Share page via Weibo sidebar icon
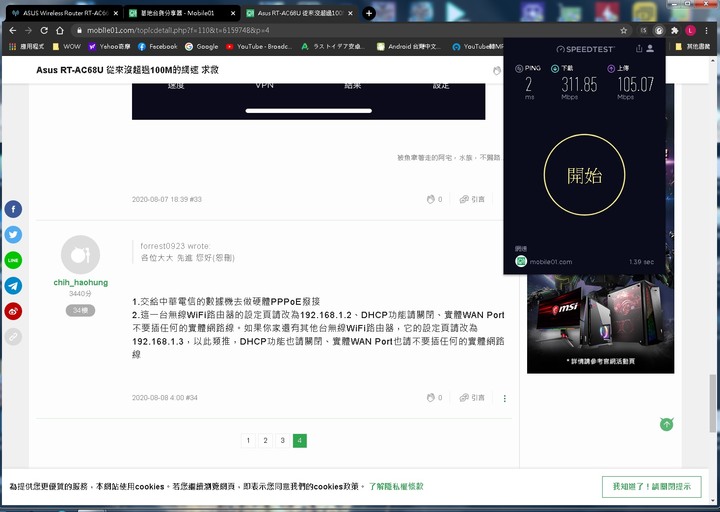This screenshot has height=512, width=720. point(13,311)
